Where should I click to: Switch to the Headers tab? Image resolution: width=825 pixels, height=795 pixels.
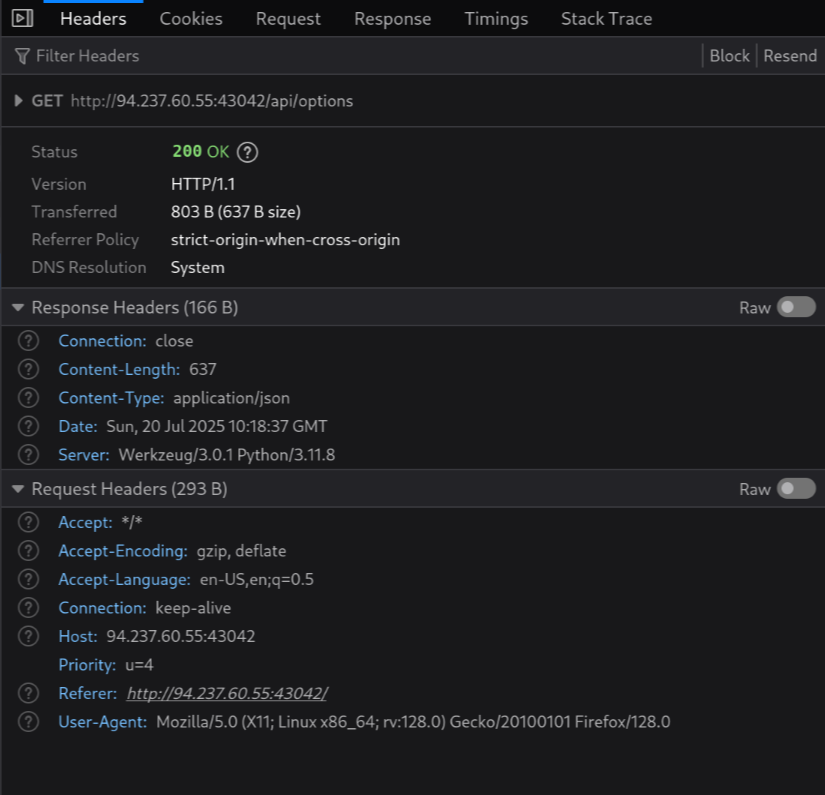pos(93,19)
